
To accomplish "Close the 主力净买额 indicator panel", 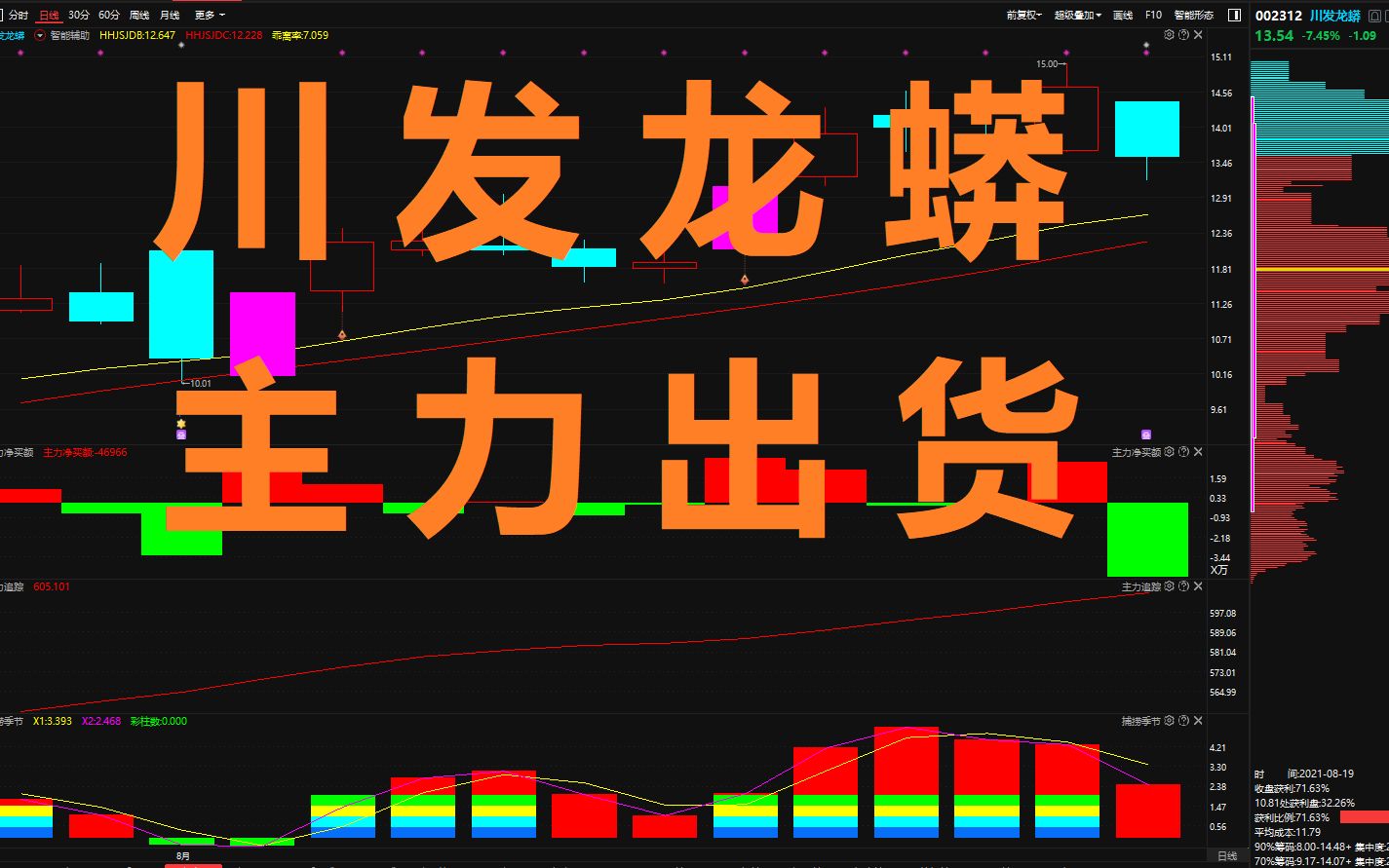I will (1198, 452).
